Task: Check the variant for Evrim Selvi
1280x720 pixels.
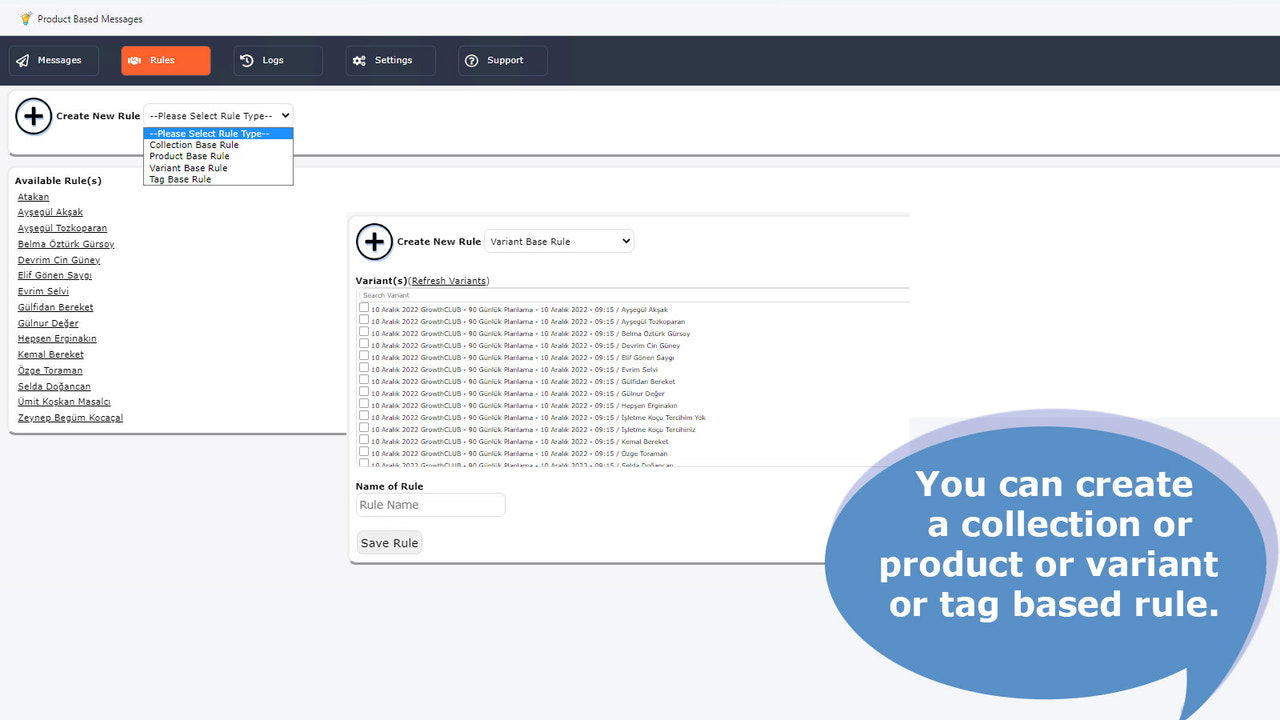Action: tap(364, 369)
